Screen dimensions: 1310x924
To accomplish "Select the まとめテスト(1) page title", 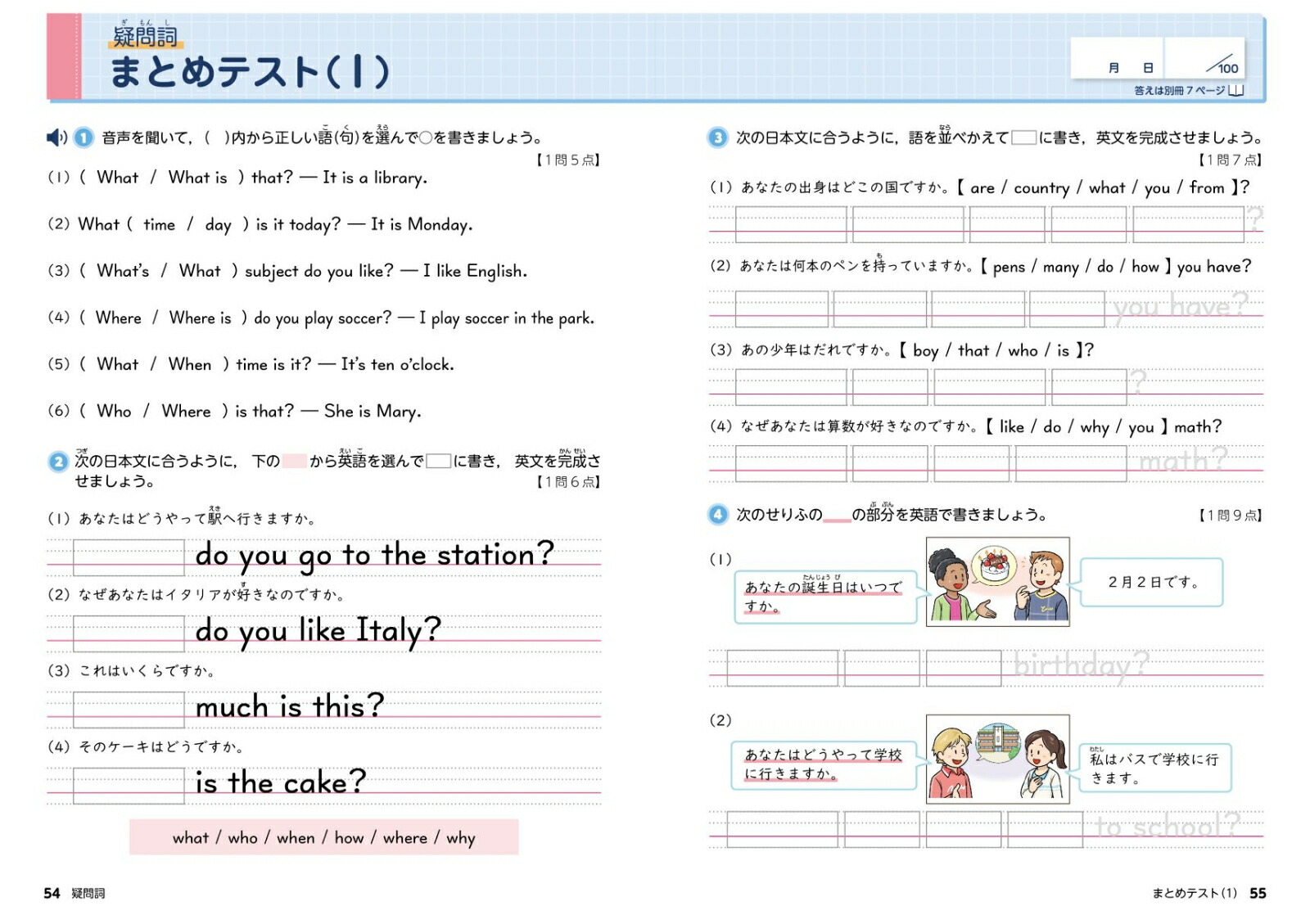I will pos(250,70).
